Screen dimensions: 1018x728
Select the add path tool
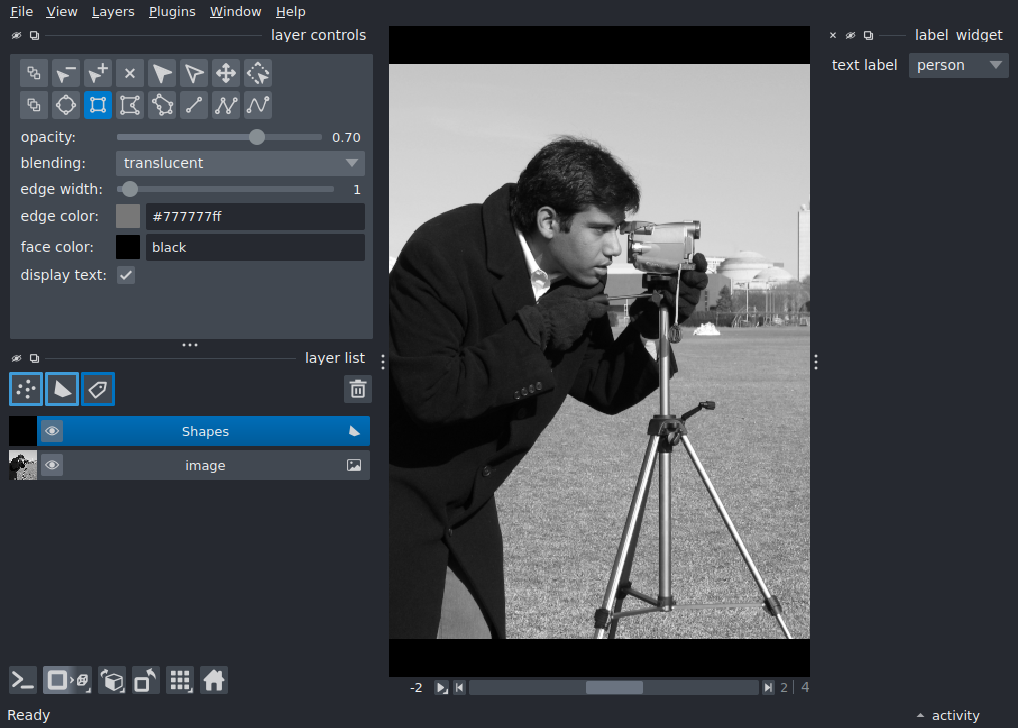coord(226,105)
